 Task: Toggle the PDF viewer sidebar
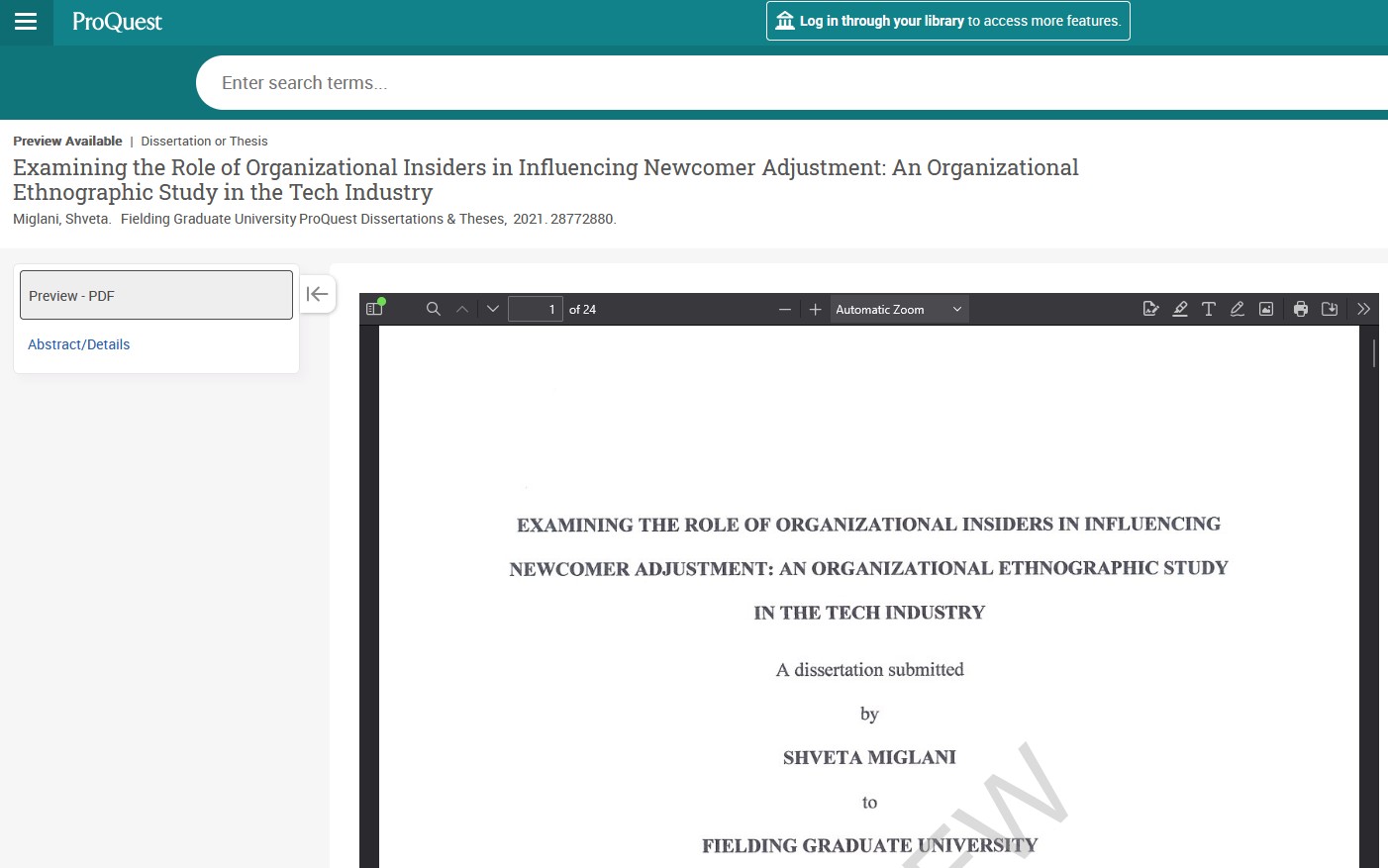[374, 309]
